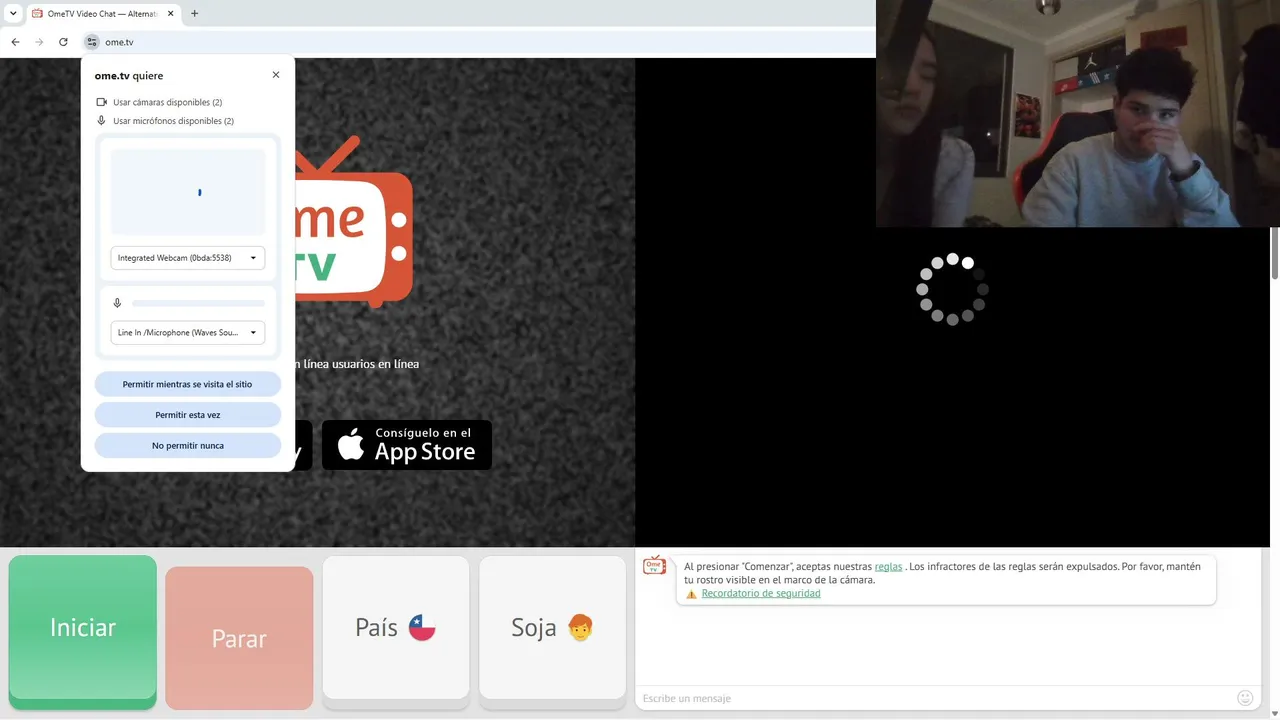Click the microphone icon beside 'Usar micrófonos disponibles'
Screen dimensions: 1280x720
101,121
